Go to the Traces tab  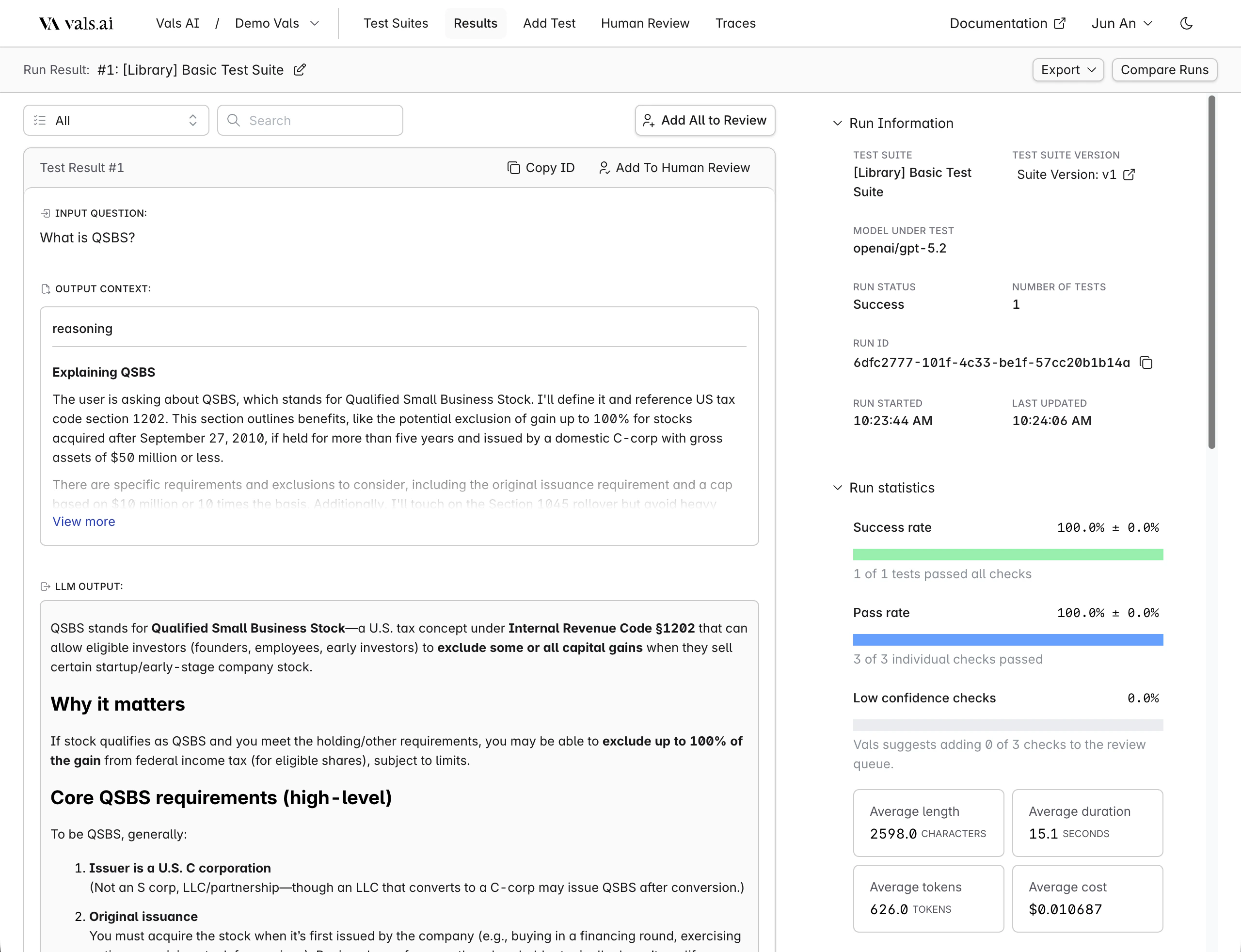[x=735, y=23]
